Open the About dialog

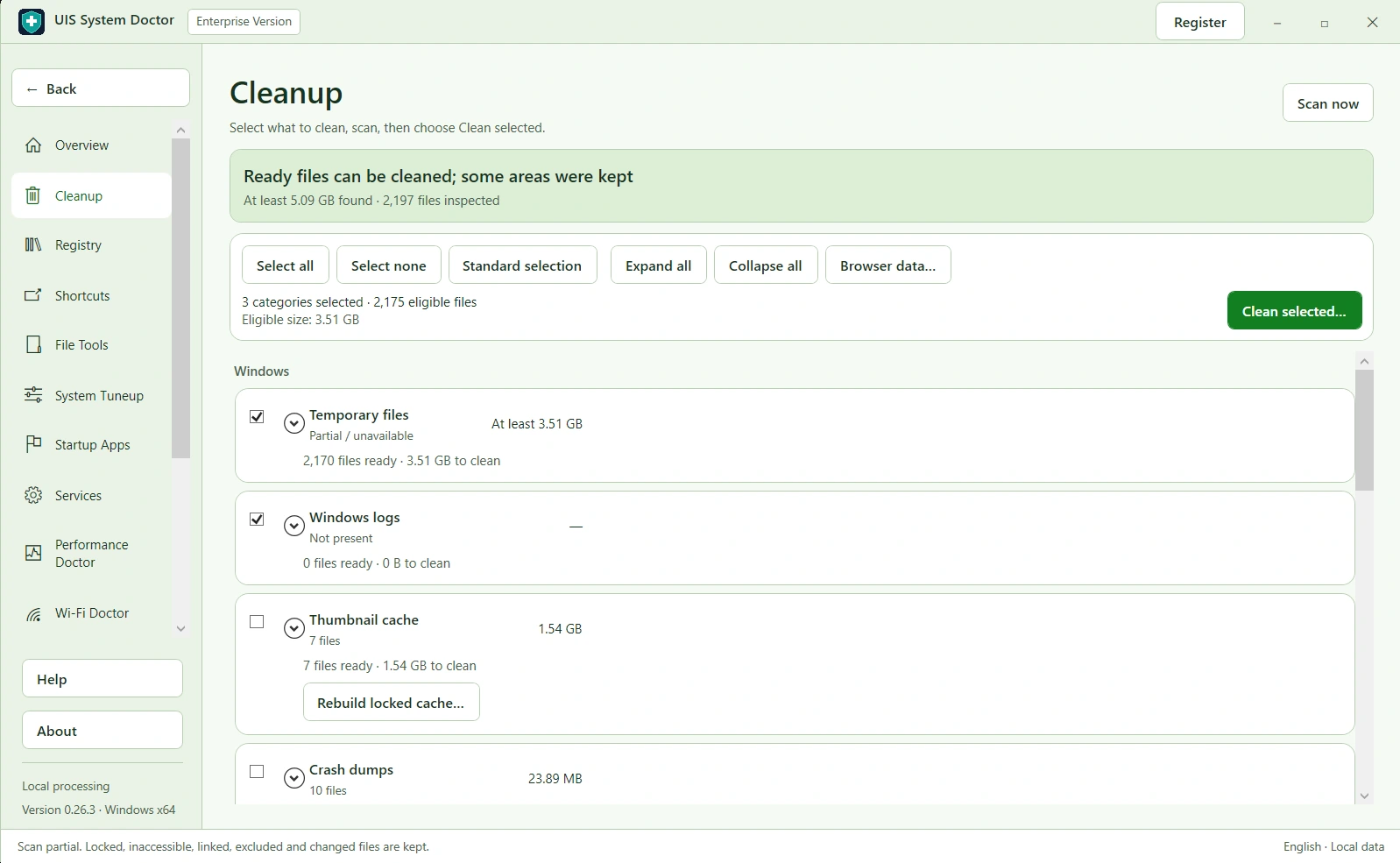103,731
